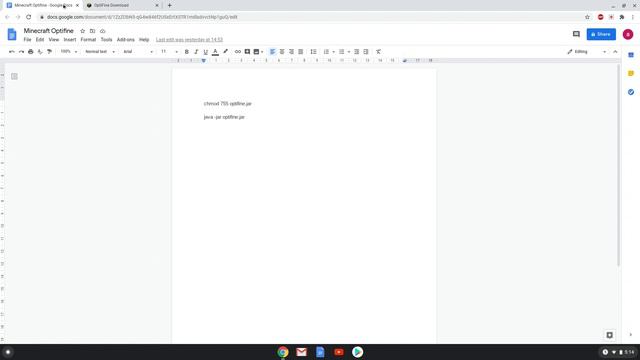Toggle the bulleted list
Image resolution: width=640 pixels, height=360 pixels.
coord(342,52)
